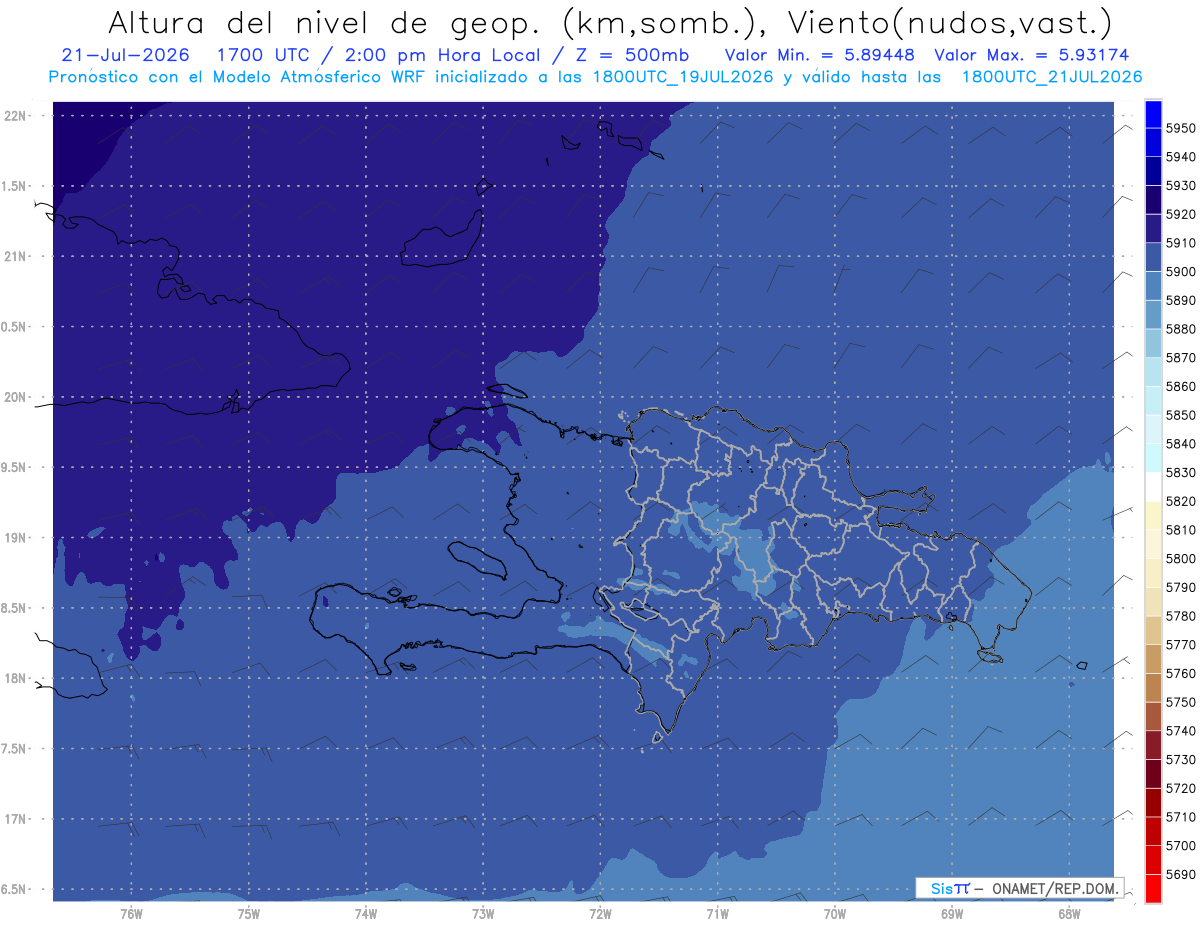Click the valid-until time '1800UTC_21JUL2026'

pyautogui.click(x=1052, y=77)
